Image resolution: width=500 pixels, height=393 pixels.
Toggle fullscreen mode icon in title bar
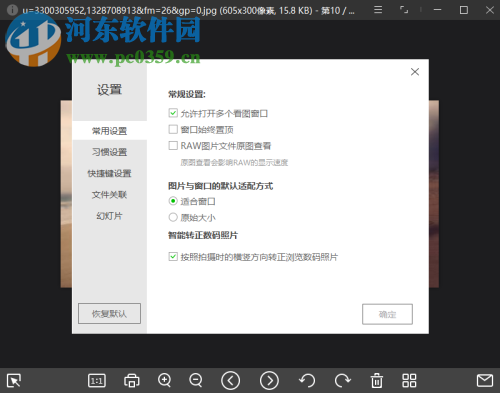pos(404,10)
